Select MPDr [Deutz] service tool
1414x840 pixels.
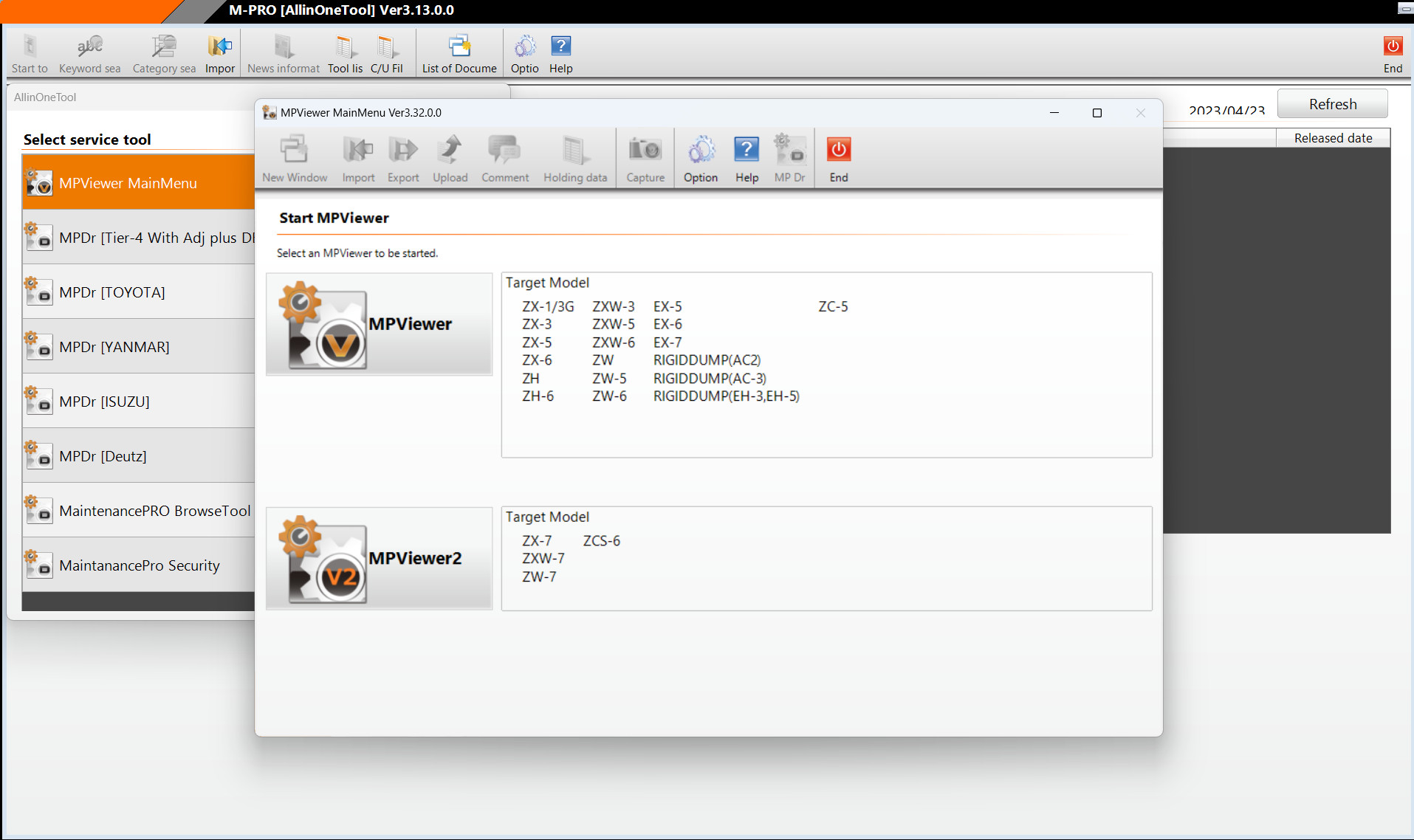point(139,456)
